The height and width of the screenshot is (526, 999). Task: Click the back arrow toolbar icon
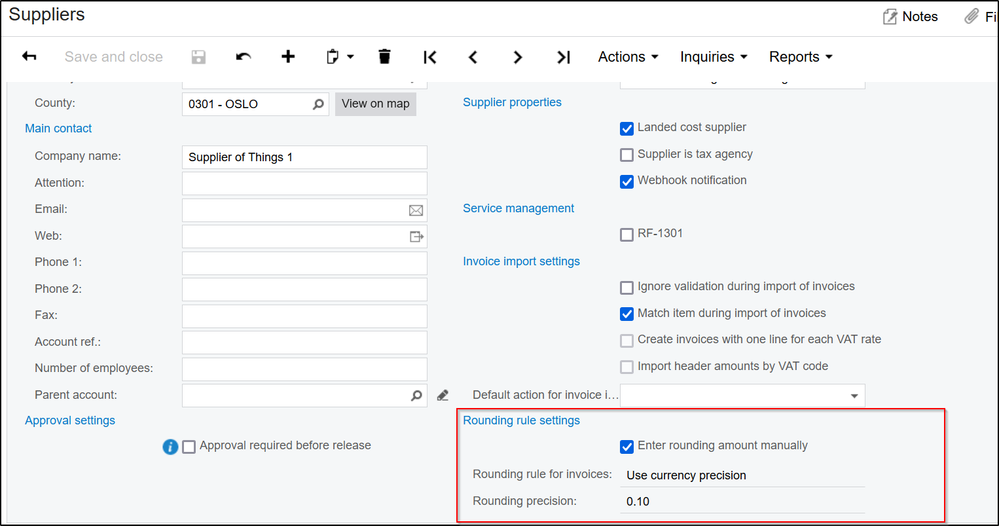[x=29, y=57]
